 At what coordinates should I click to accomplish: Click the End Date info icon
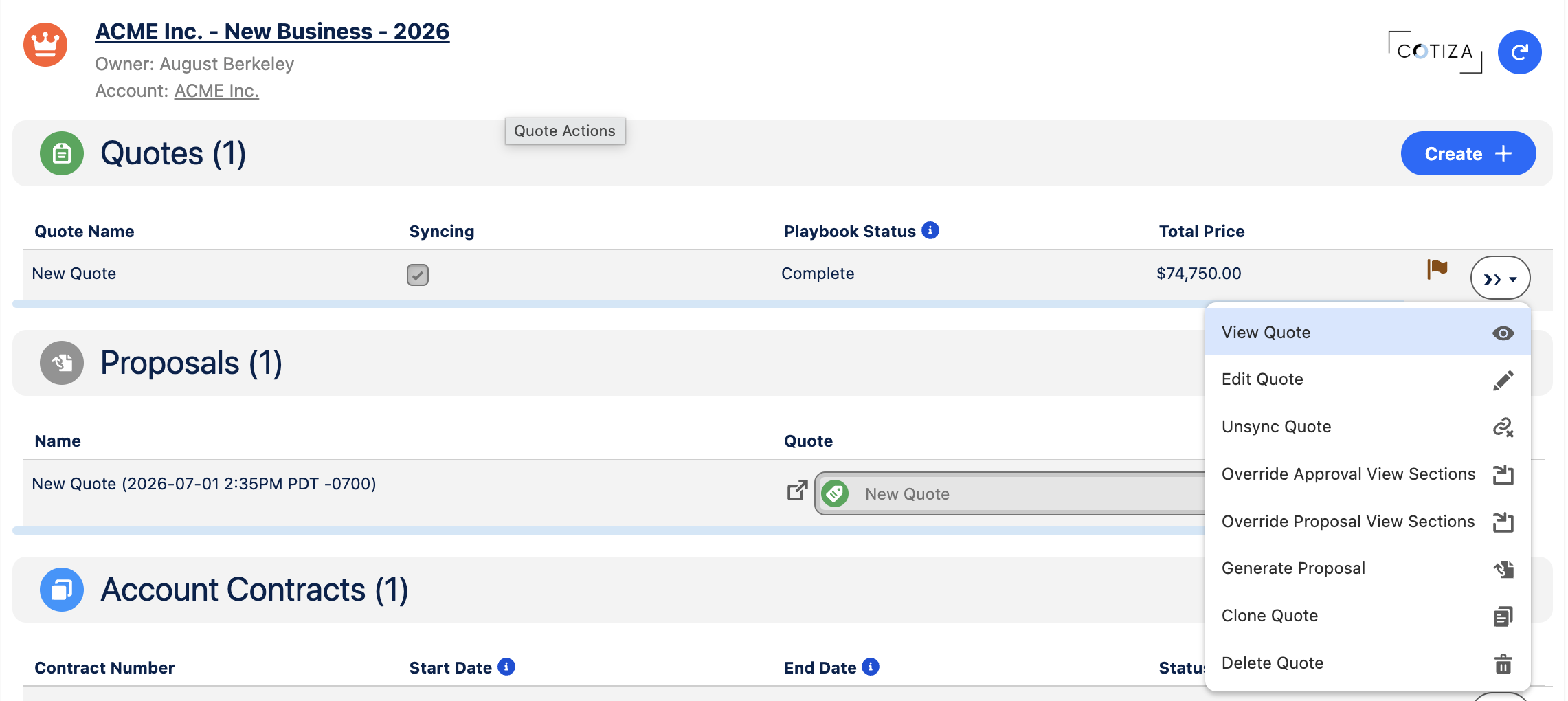coord(871,667)
